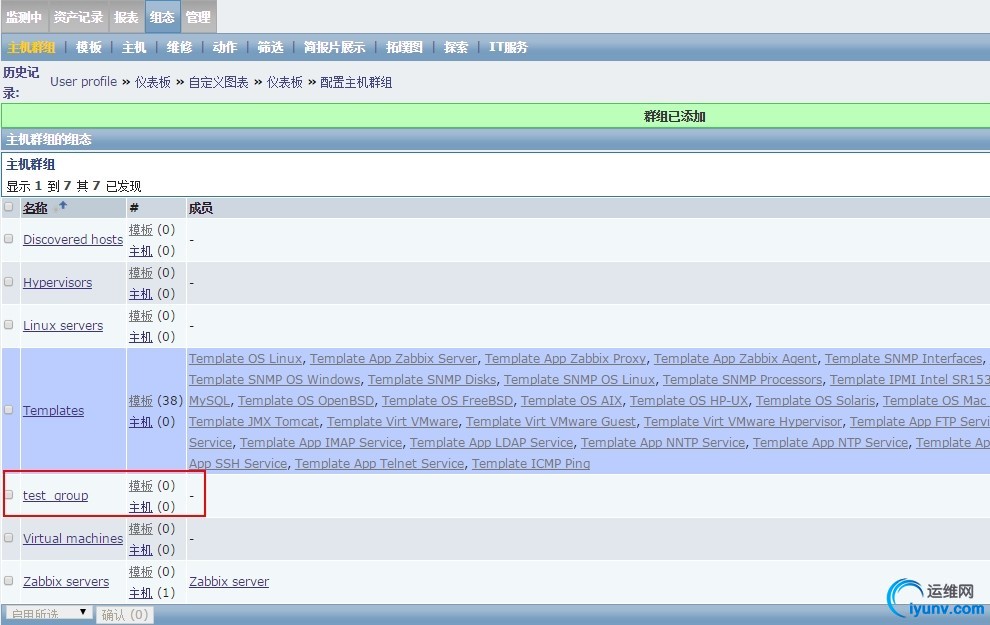Click 模板 link in the test_group row

tap(141, 485)
